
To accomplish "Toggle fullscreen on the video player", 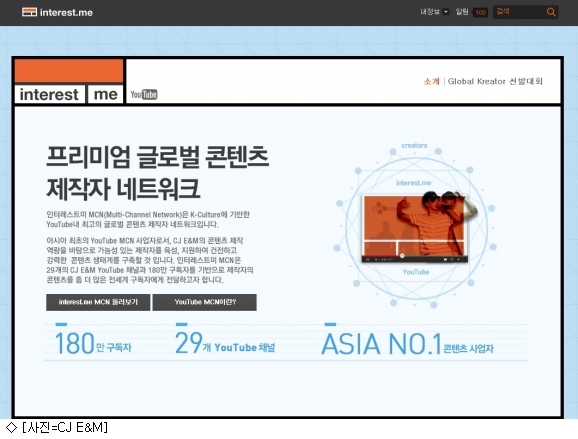I will [465, 259].
